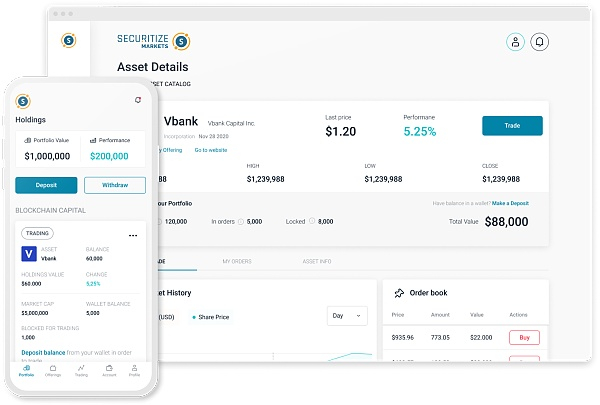Screen dimensions: 600x405
Task: Switch to the ASSET INFO tab
Action: 317,261
